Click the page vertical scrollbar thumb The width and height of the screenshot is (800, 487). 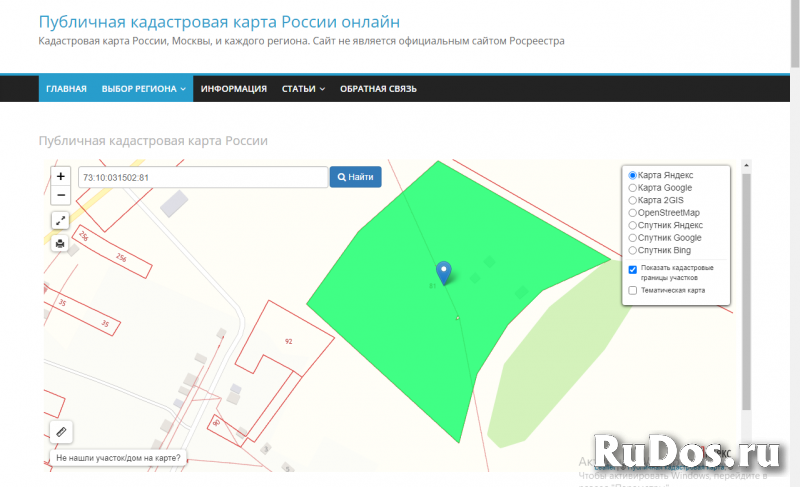(795, 34)
